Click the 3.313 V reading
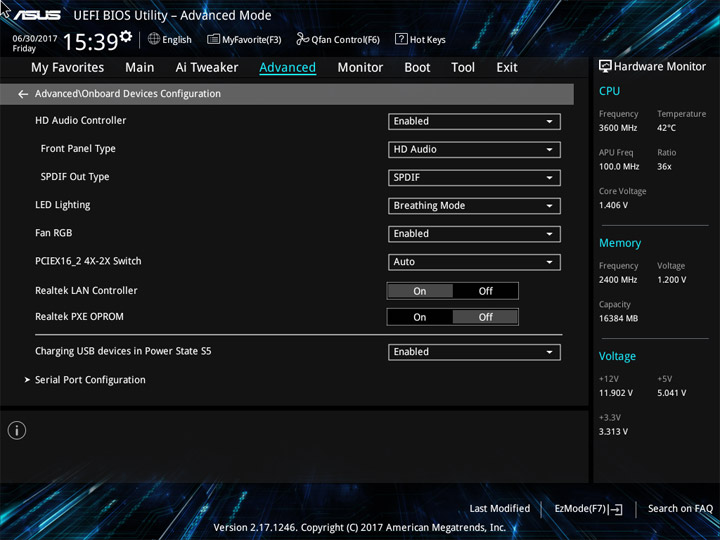This screenshot has width=720, height=540. 613,432
